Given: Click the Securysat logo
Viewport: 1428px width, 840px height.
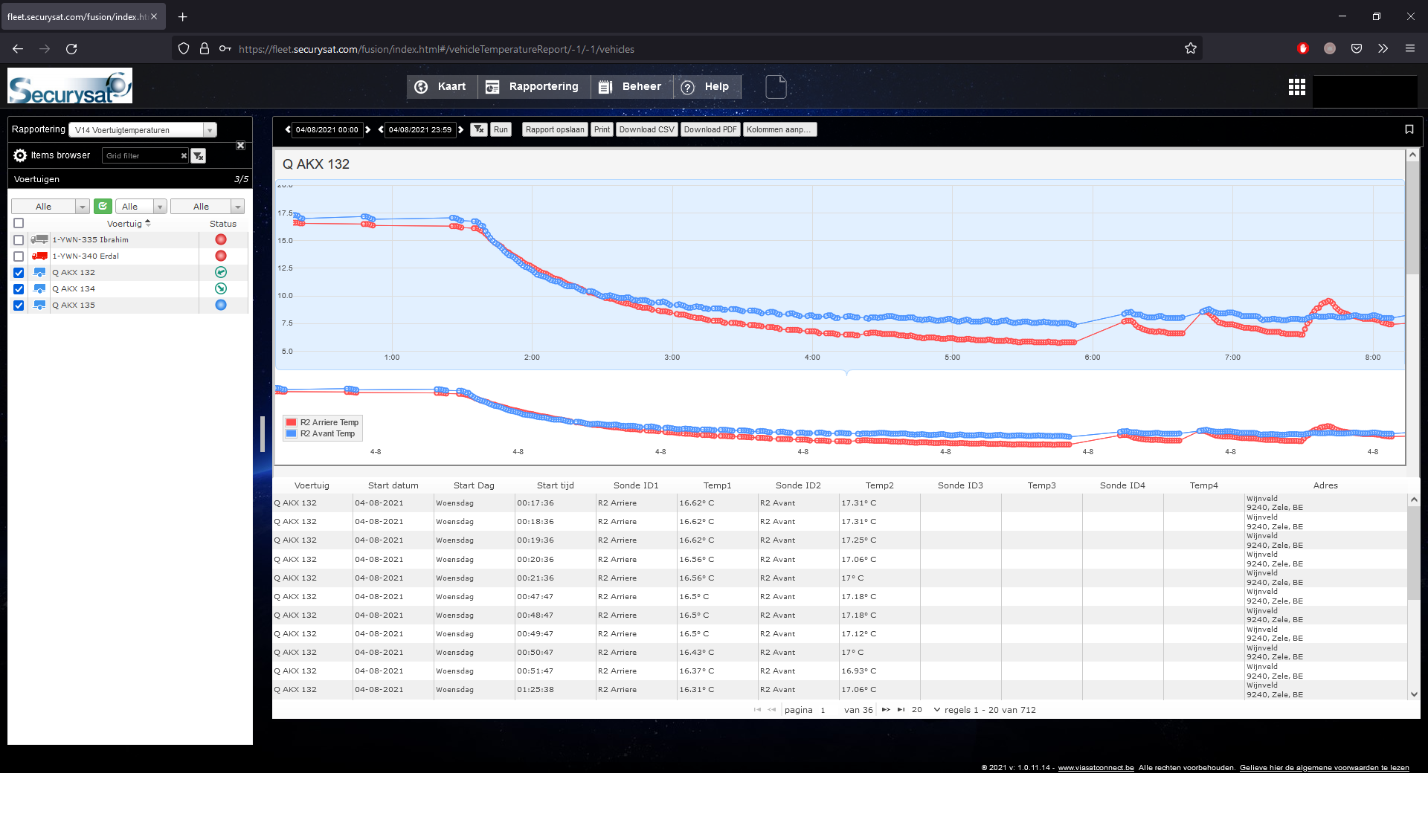Looking at the screenshot, I should click(x=70, y=86).
